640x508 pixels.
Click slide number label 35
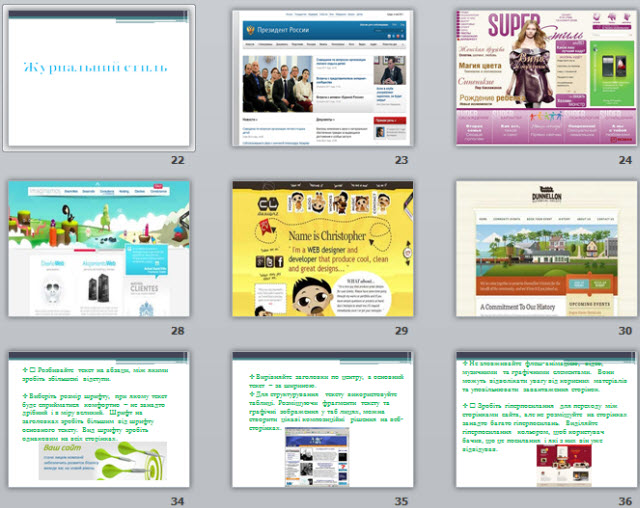click(x=401, y=501)
